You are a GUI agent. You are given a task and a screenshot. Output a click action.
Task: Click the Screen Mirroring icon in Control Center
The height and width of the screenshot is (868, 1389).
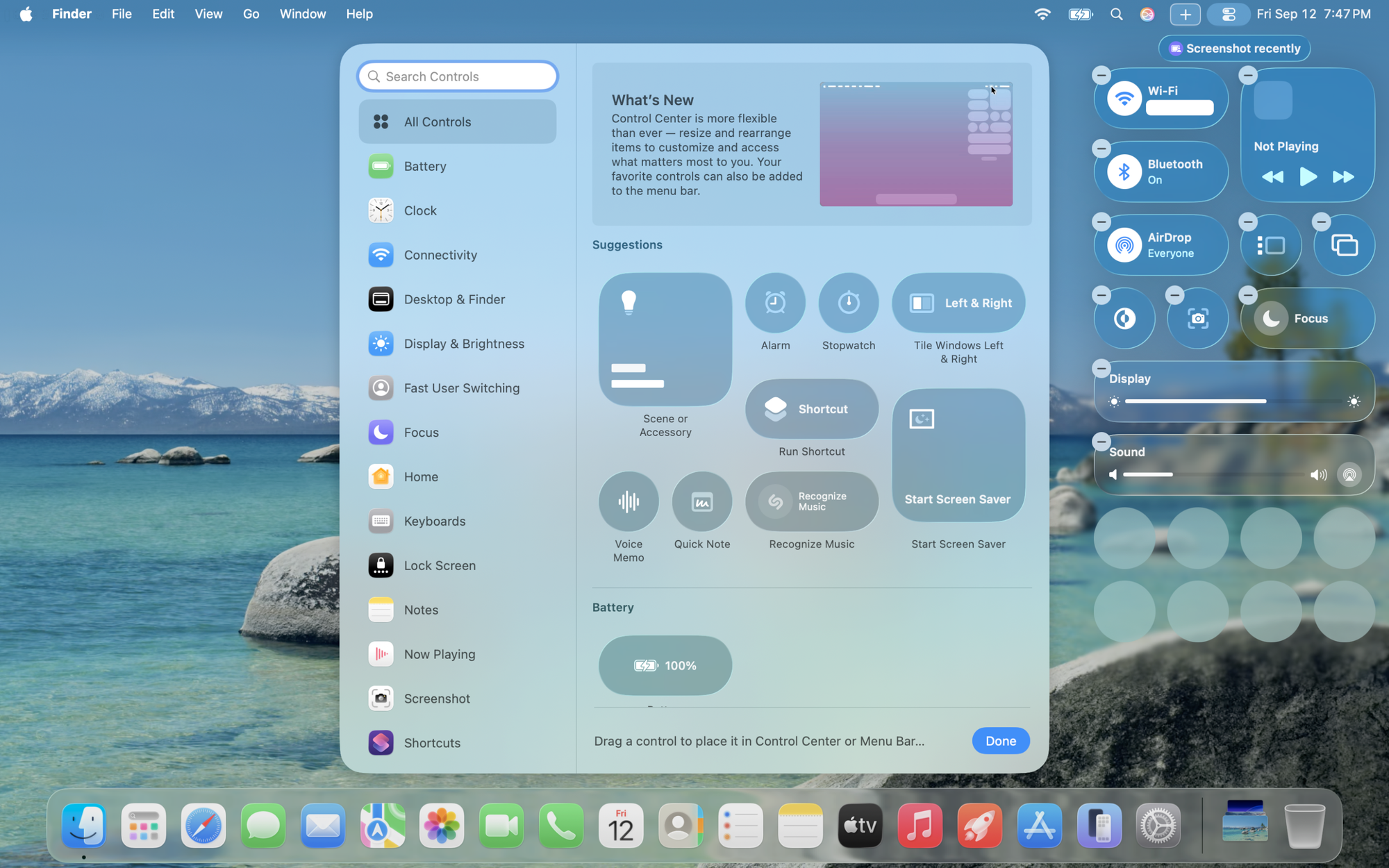(x=1344, y=245)
